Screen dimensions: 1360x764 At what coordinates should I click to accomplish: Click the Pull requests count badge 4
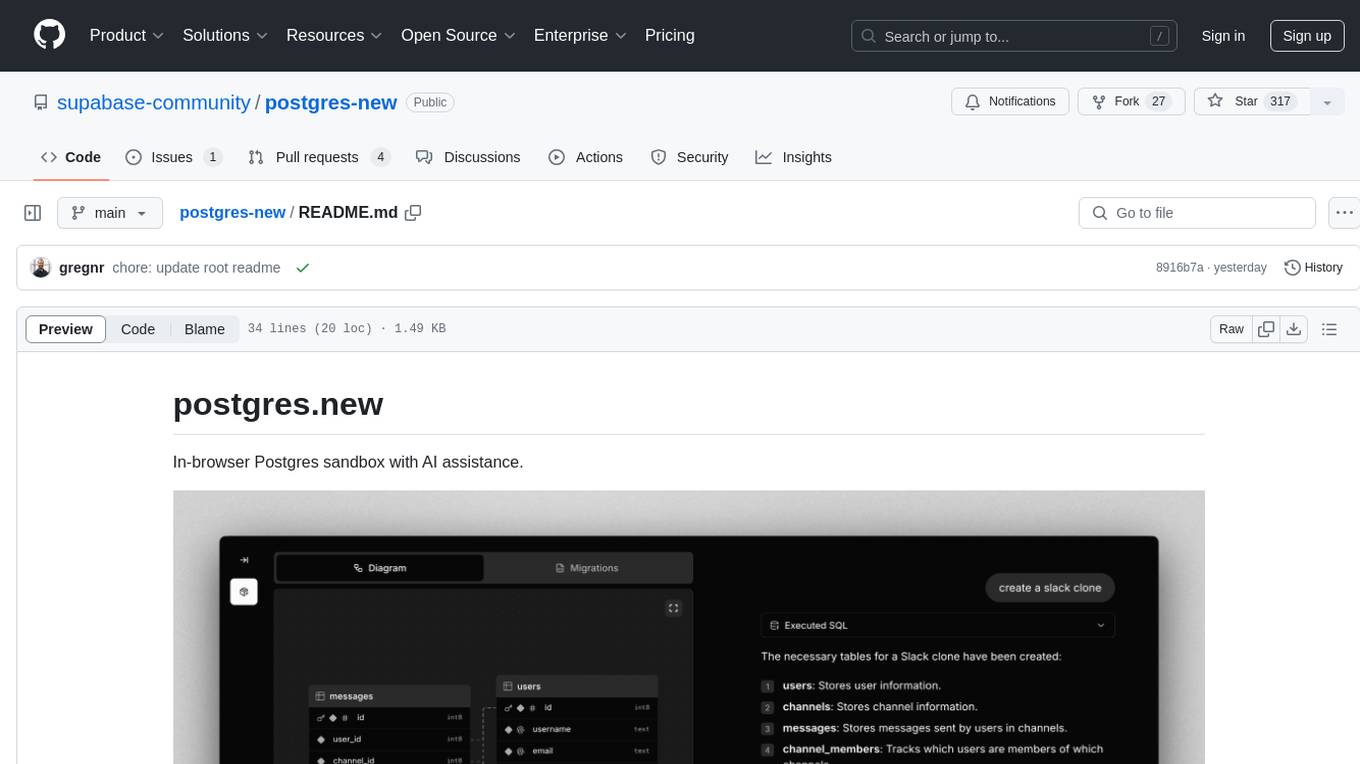(380, 157)
